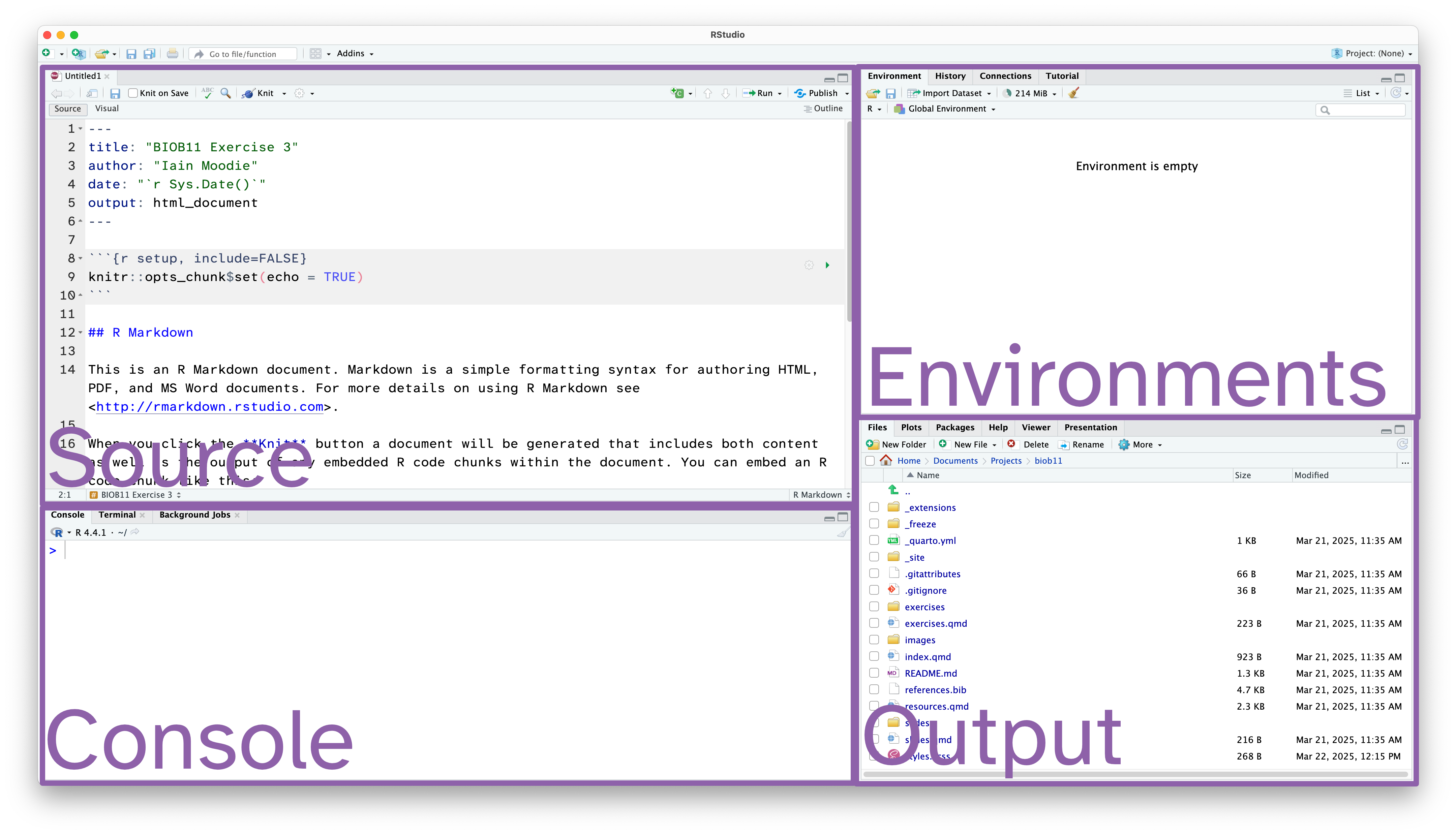Screen dimensions: 1456x835
Task: Tick the checkbox beside exercises.qmd
Action: pos(874,623)
